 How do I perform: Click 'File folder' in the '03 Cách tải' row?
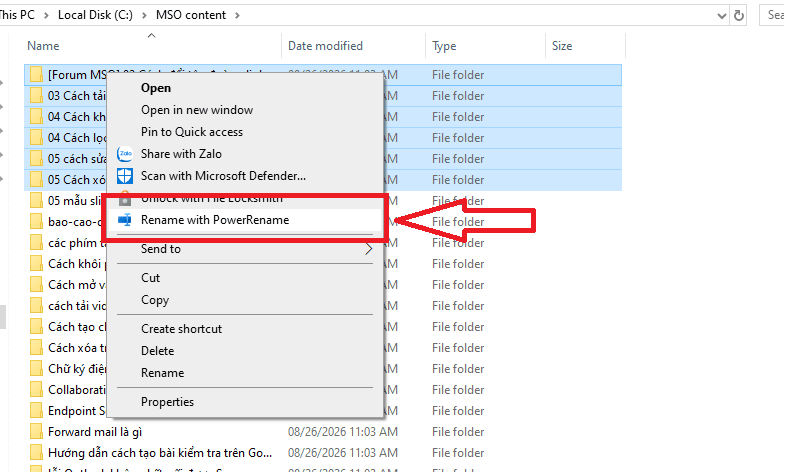pyautogui.click(x=458, y=96)
